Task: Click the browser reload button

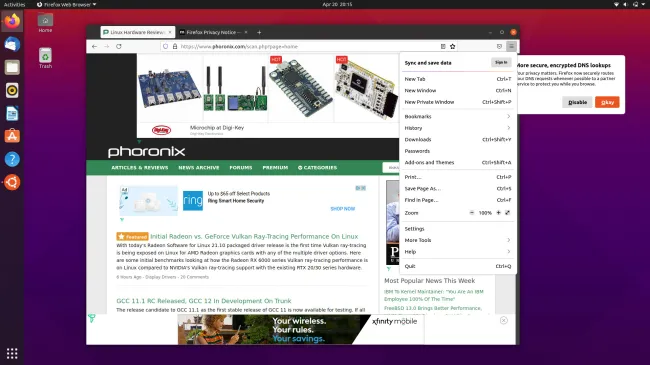Action: click(119, 46)
